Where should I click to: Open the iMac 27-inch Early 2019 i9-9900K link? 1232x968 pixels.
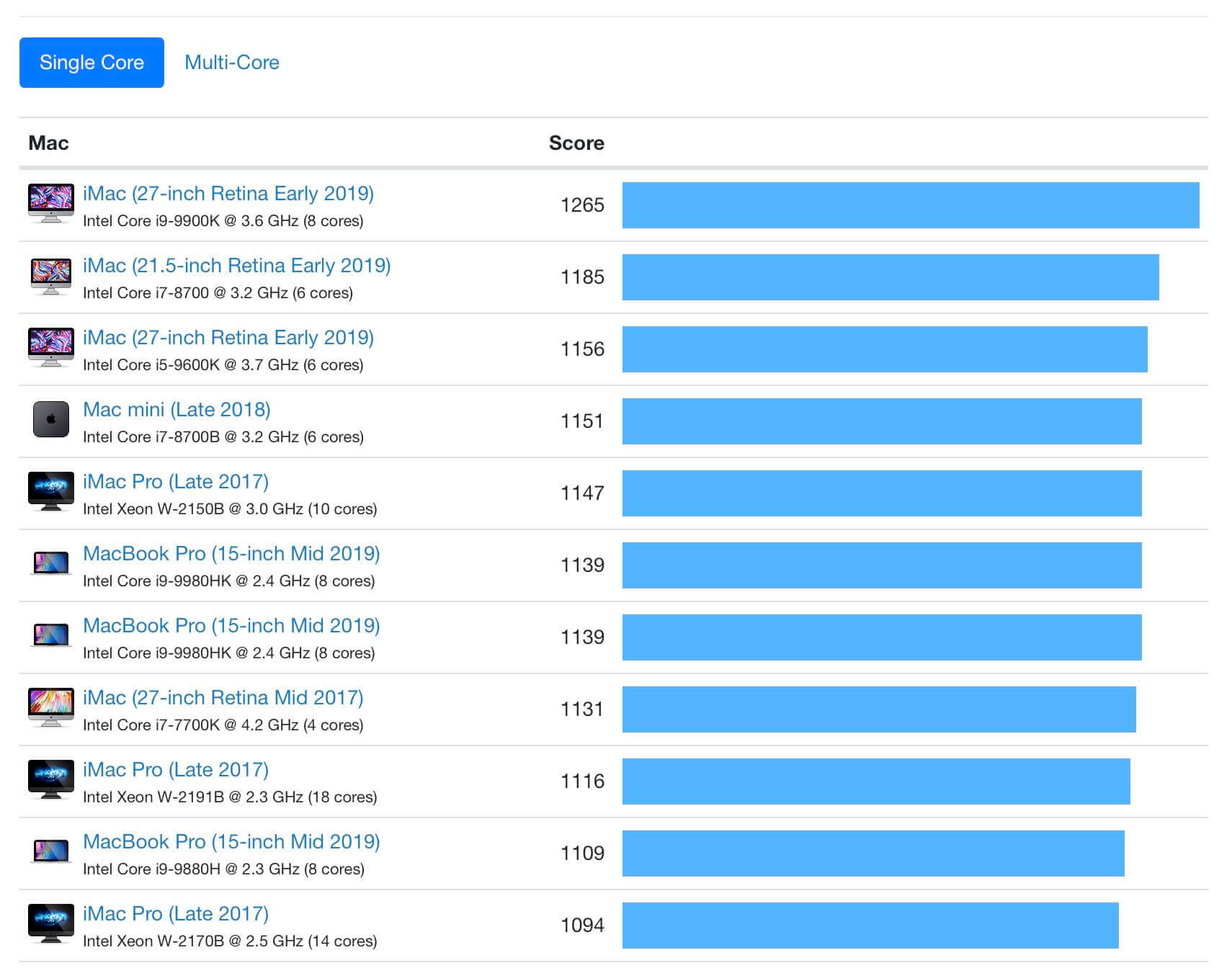point(228,194)
